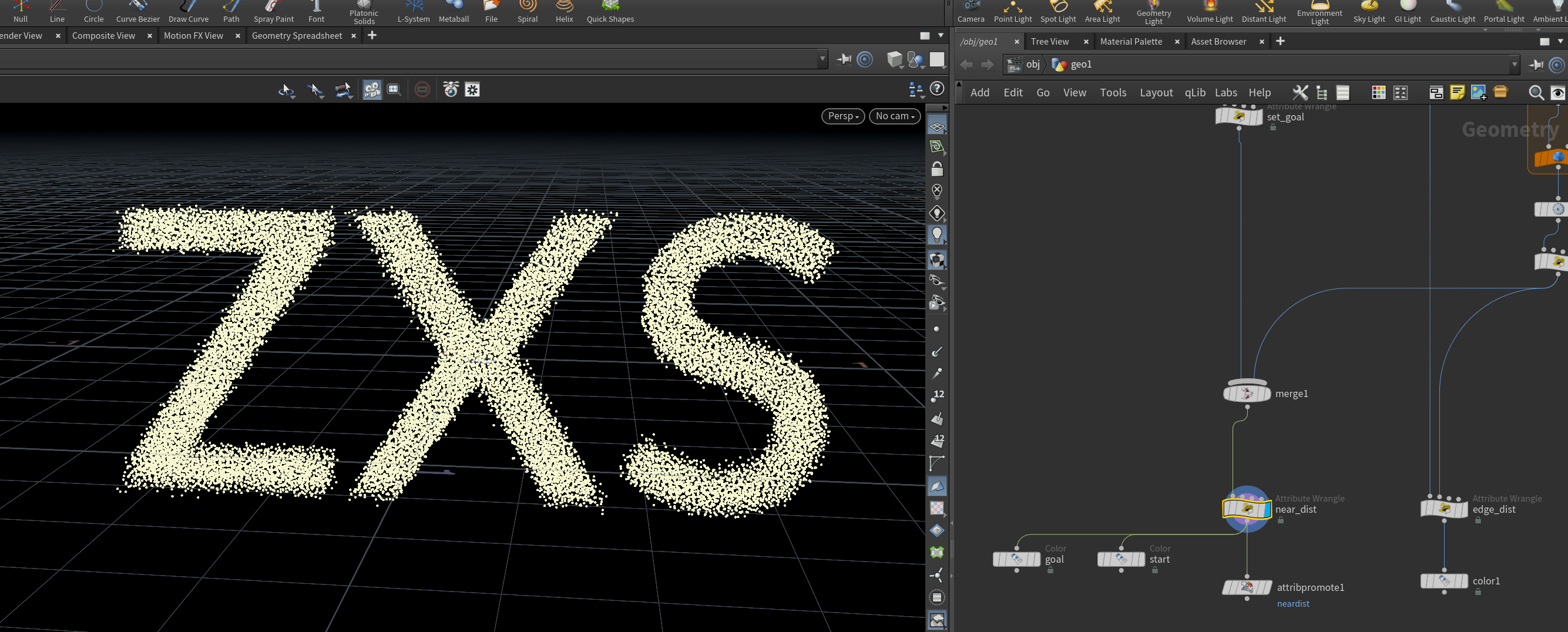Open the Layout menu in network editor
This screenshot has width=1568, height=632.
(1156, 92)
